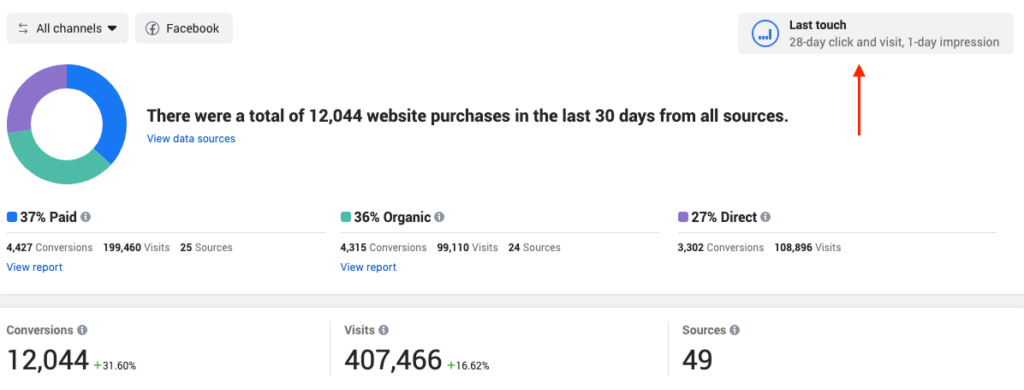Image resolution: width=1024 pixels, height=390 pixels.
Task: Select the Facebook filter button
Action: click(x=184, y=29)
